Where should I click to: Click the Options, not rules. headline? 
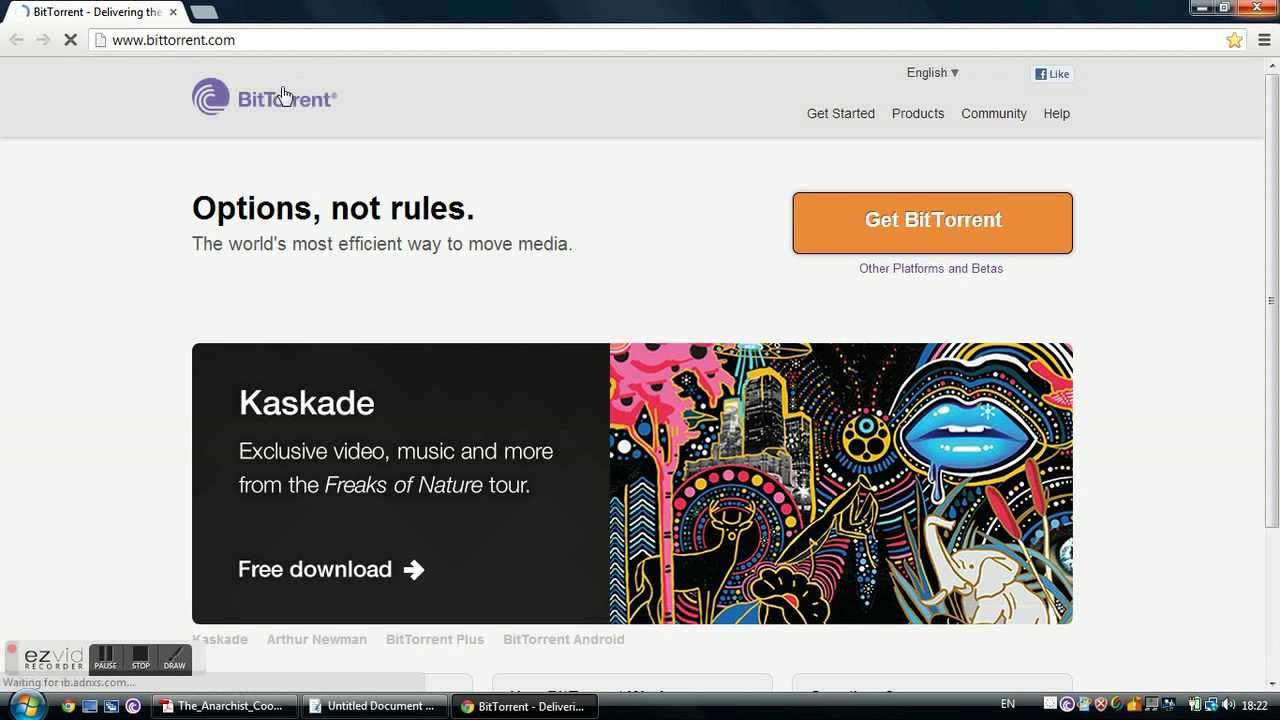tap(333, 208)
